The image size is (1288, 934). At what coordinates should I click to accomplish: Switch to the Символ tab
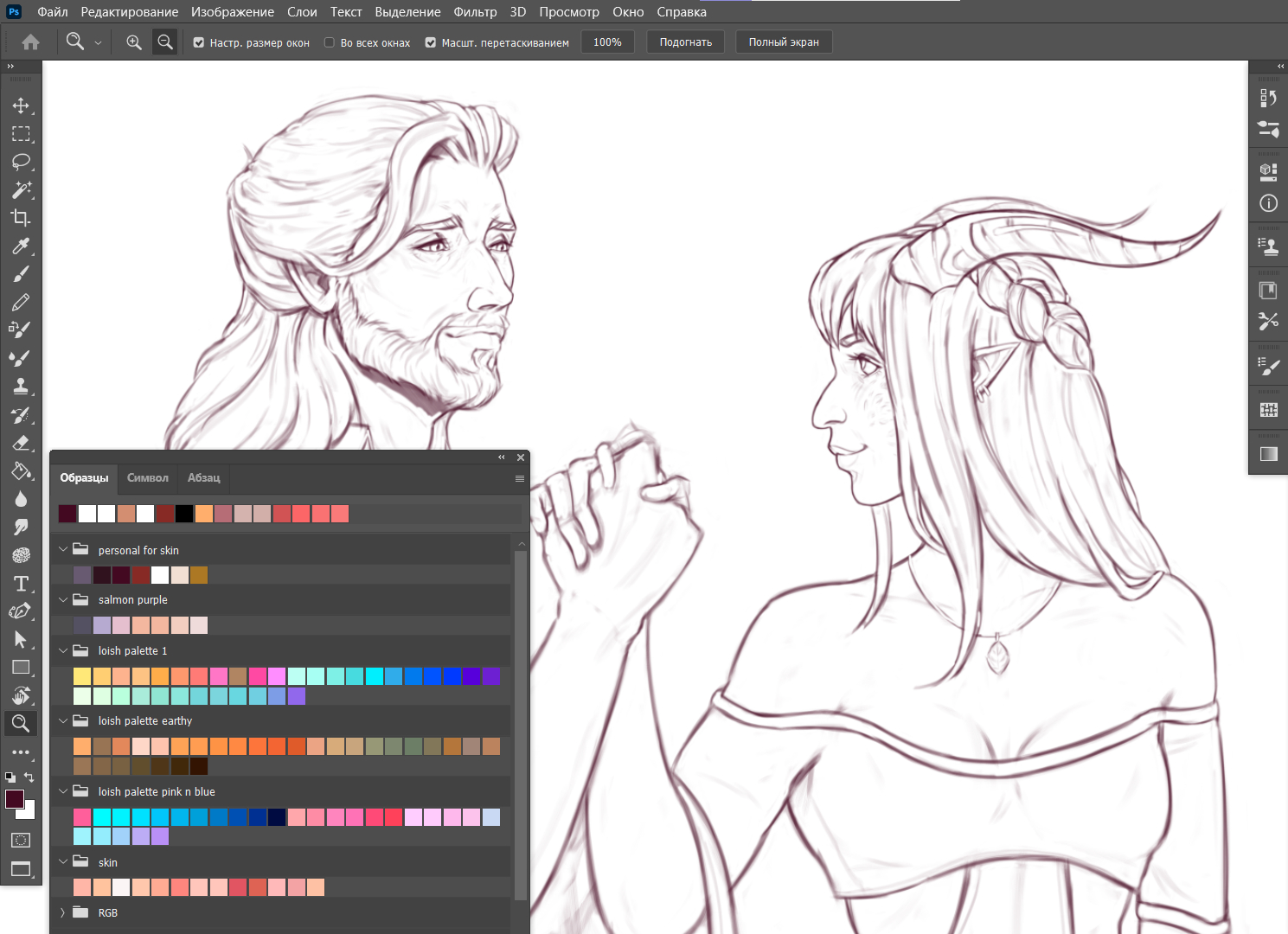tap(147, 478)
